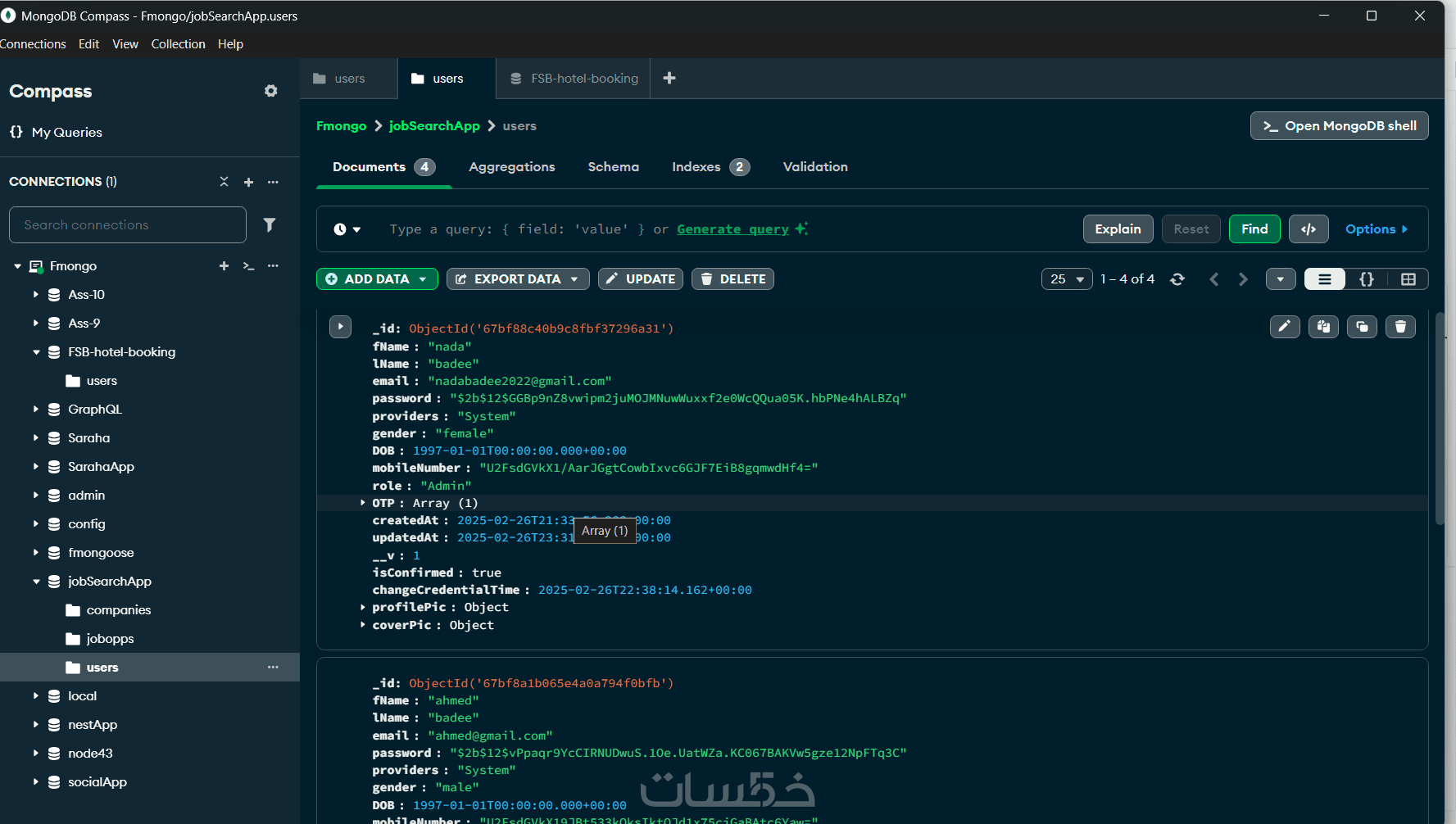The height and width of the screenshot is (824, 1456).
Task: Copy nada's document to the clipboard
Action: point(1323,327)
